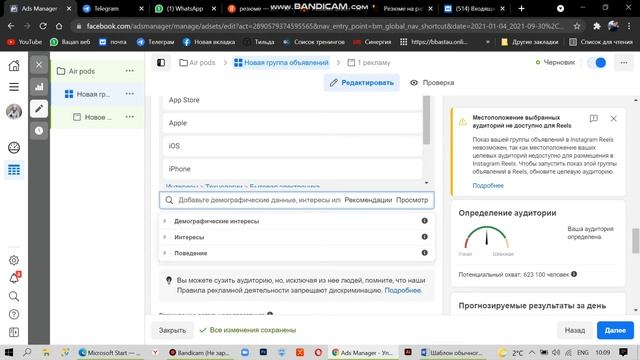Click the search magnifier in left rail

coord(14,296)
